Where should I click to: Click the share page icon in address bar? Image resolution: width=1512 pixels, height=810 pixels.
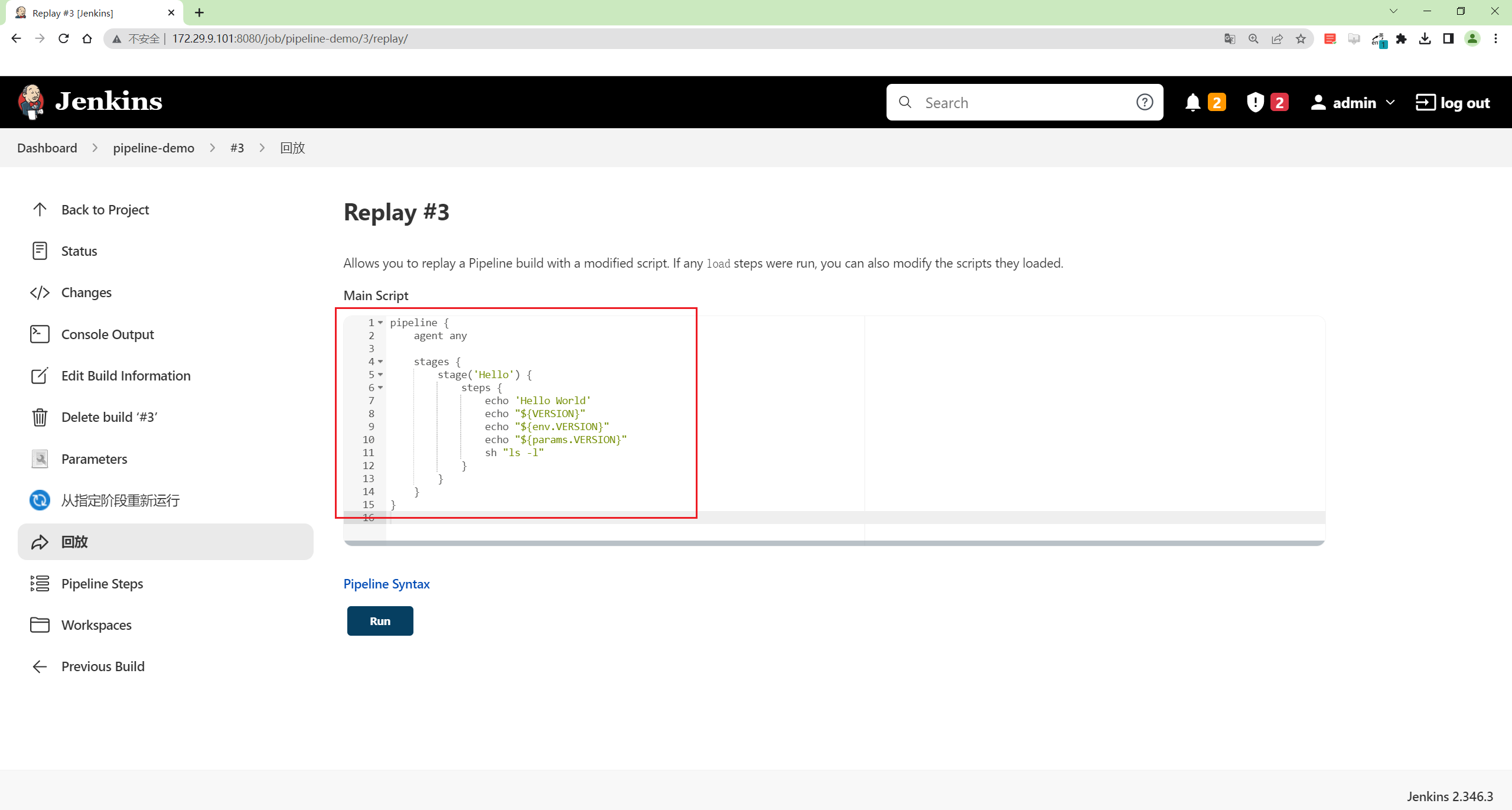click(1277, 38)
